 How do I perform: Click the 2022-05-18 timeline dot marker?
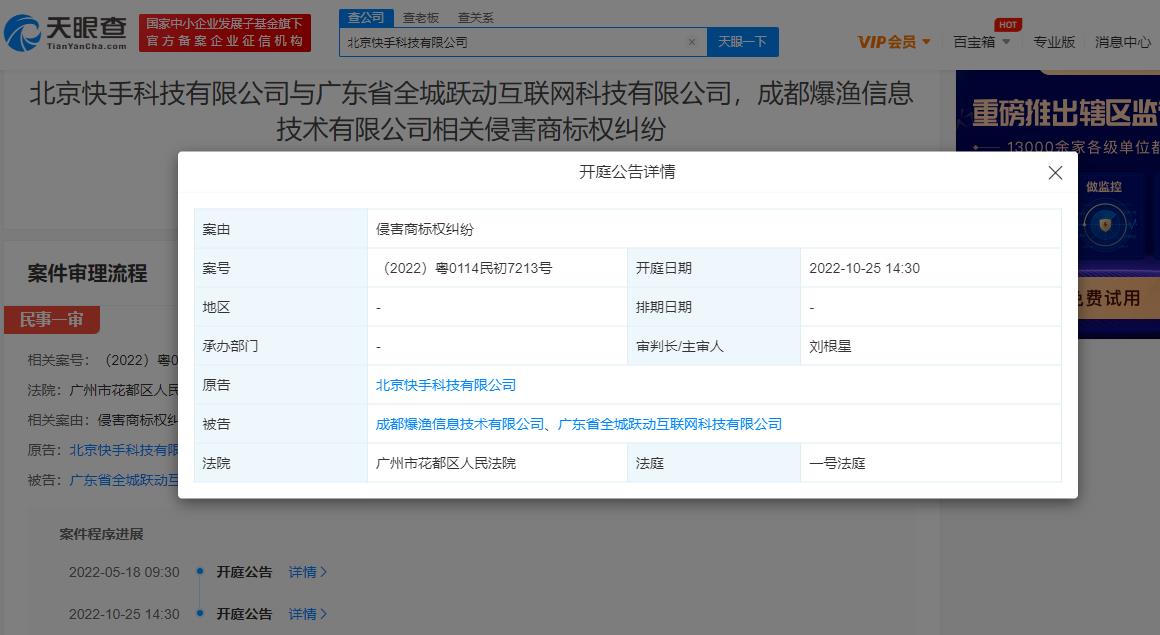point(200,571)
